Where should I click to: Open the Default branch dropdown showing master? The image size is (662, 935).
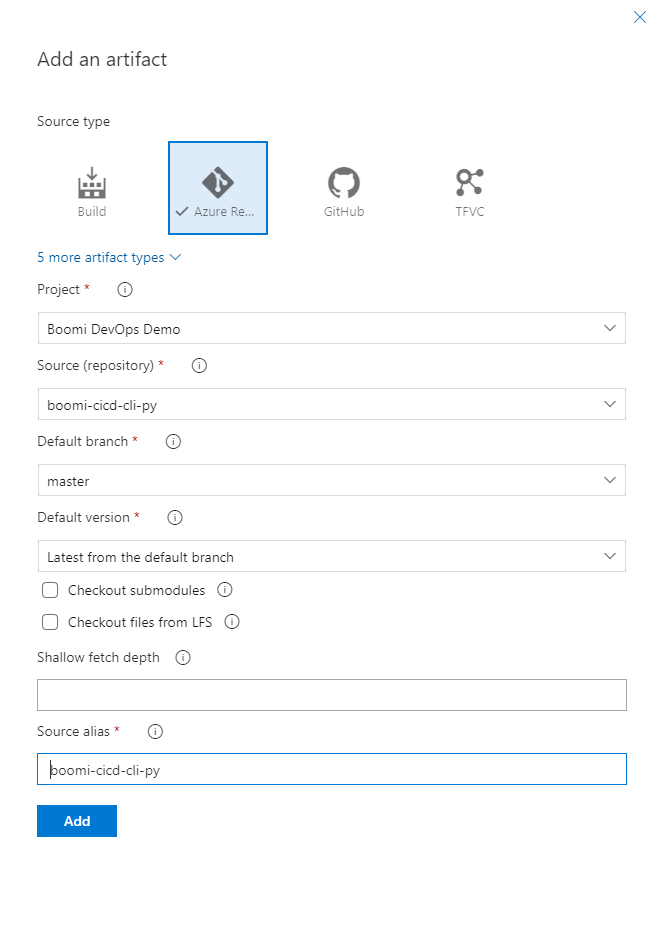(332, 480)
